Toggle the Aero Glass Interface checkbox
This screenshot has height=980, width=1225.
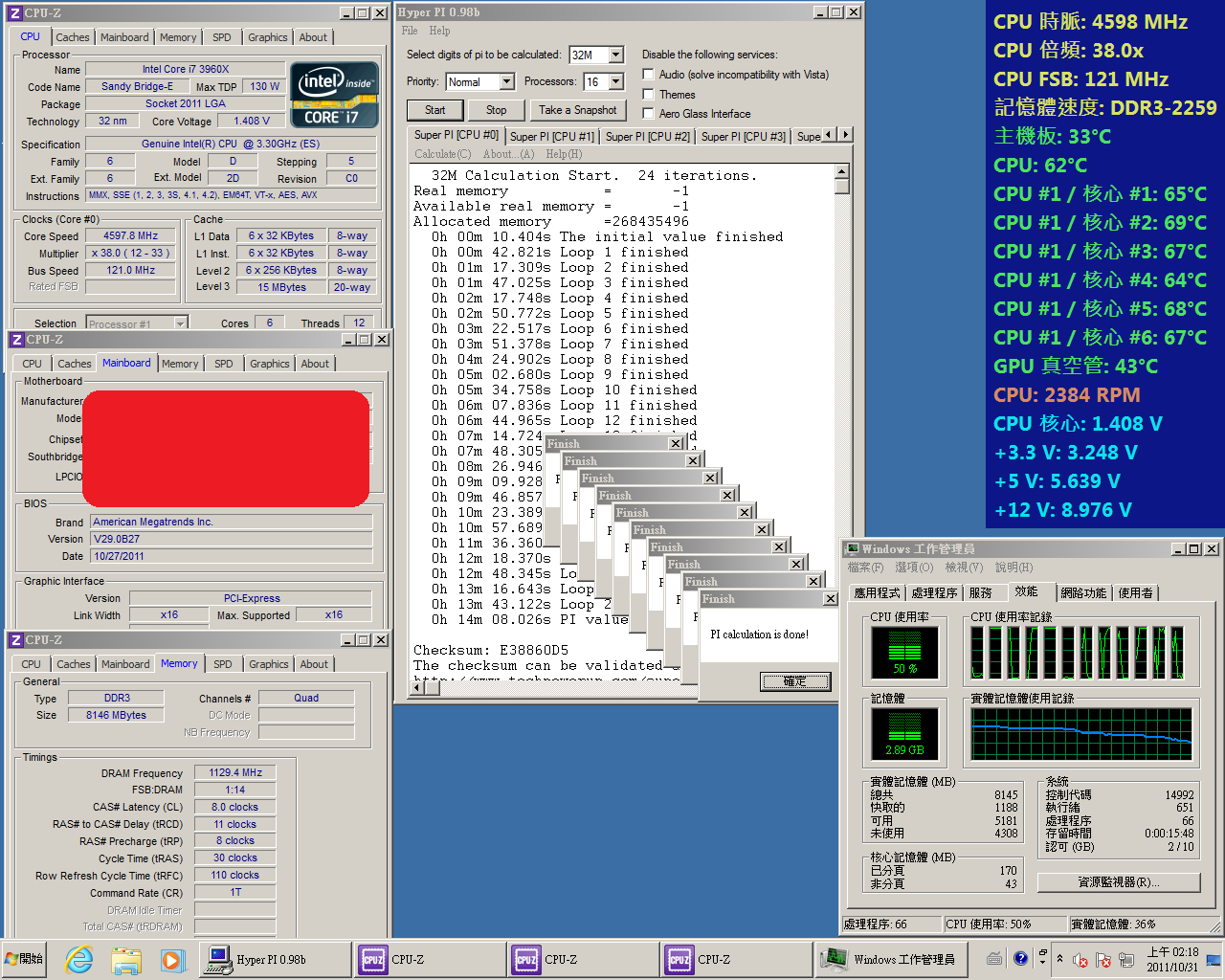pos(648,113)
